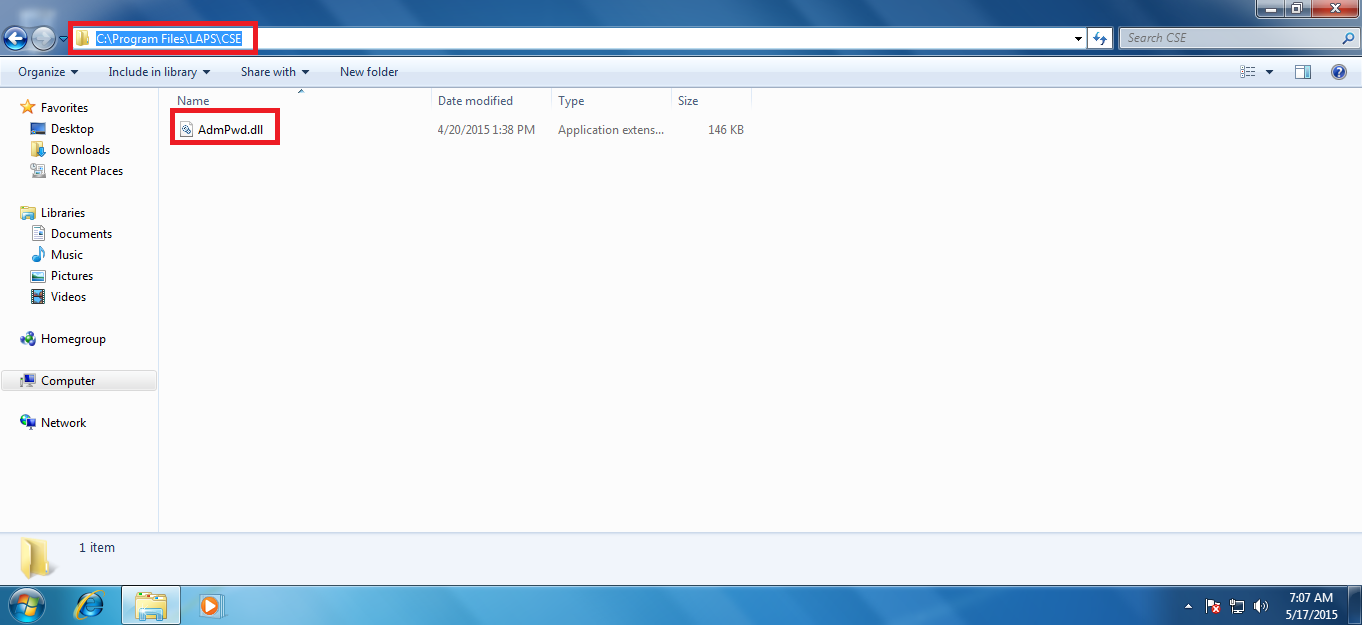Launch Windows Media Player from the taskbar
This screenshot has height=625, width=1362.
(211, 605)
